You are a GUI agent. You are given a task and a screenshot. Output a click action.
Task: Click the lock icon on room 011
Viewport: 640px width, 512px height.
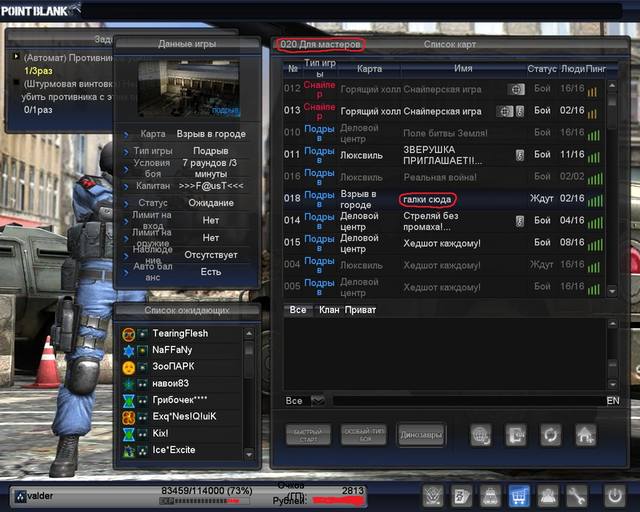520,155
